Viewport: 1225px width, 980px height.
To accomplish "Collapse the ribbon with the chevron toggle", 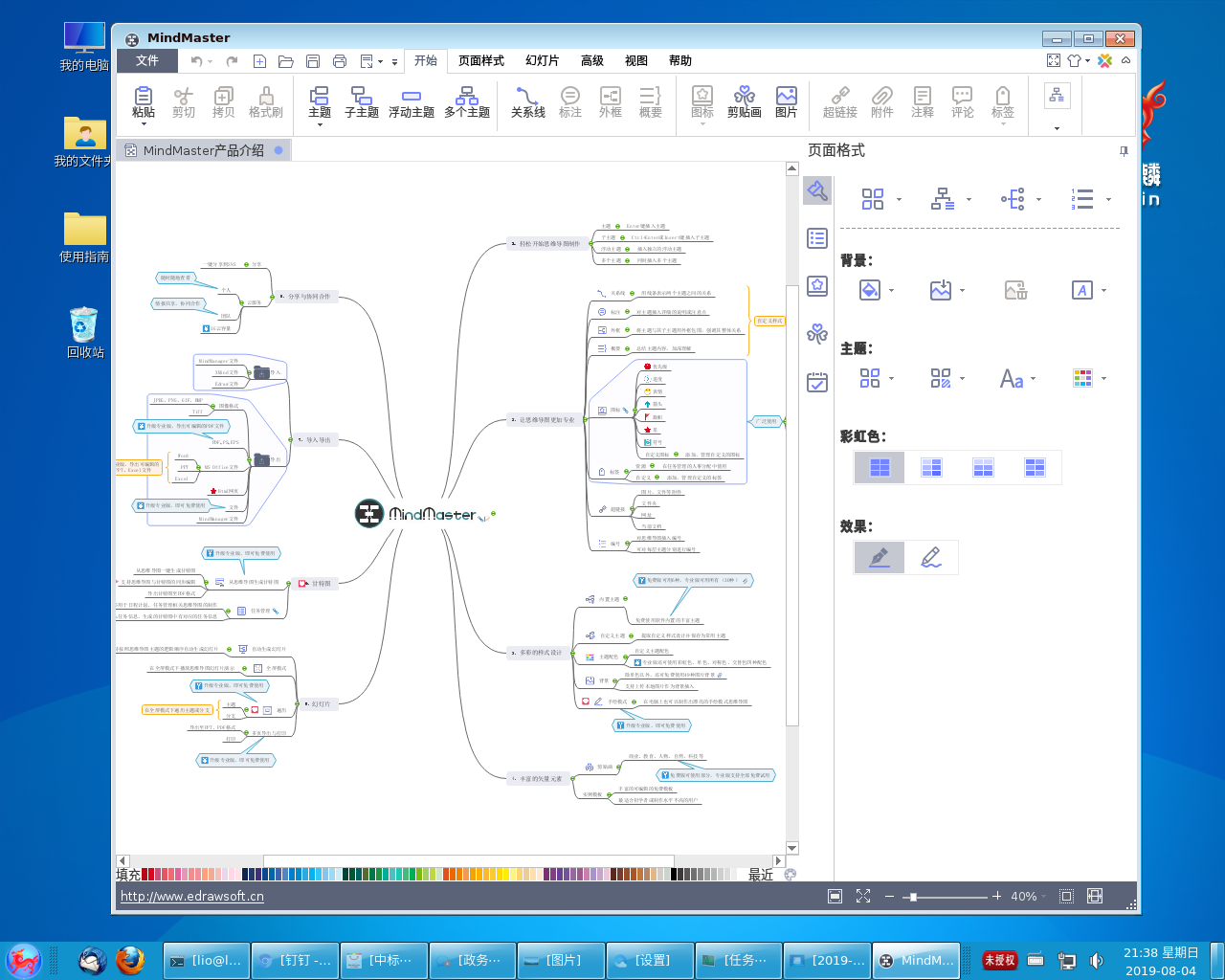I will 1126,60.
